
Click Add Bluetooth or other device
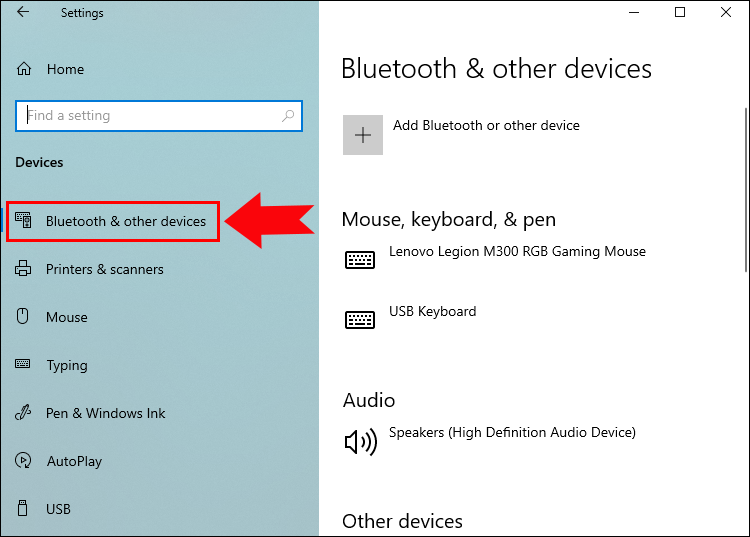point(486,126)
